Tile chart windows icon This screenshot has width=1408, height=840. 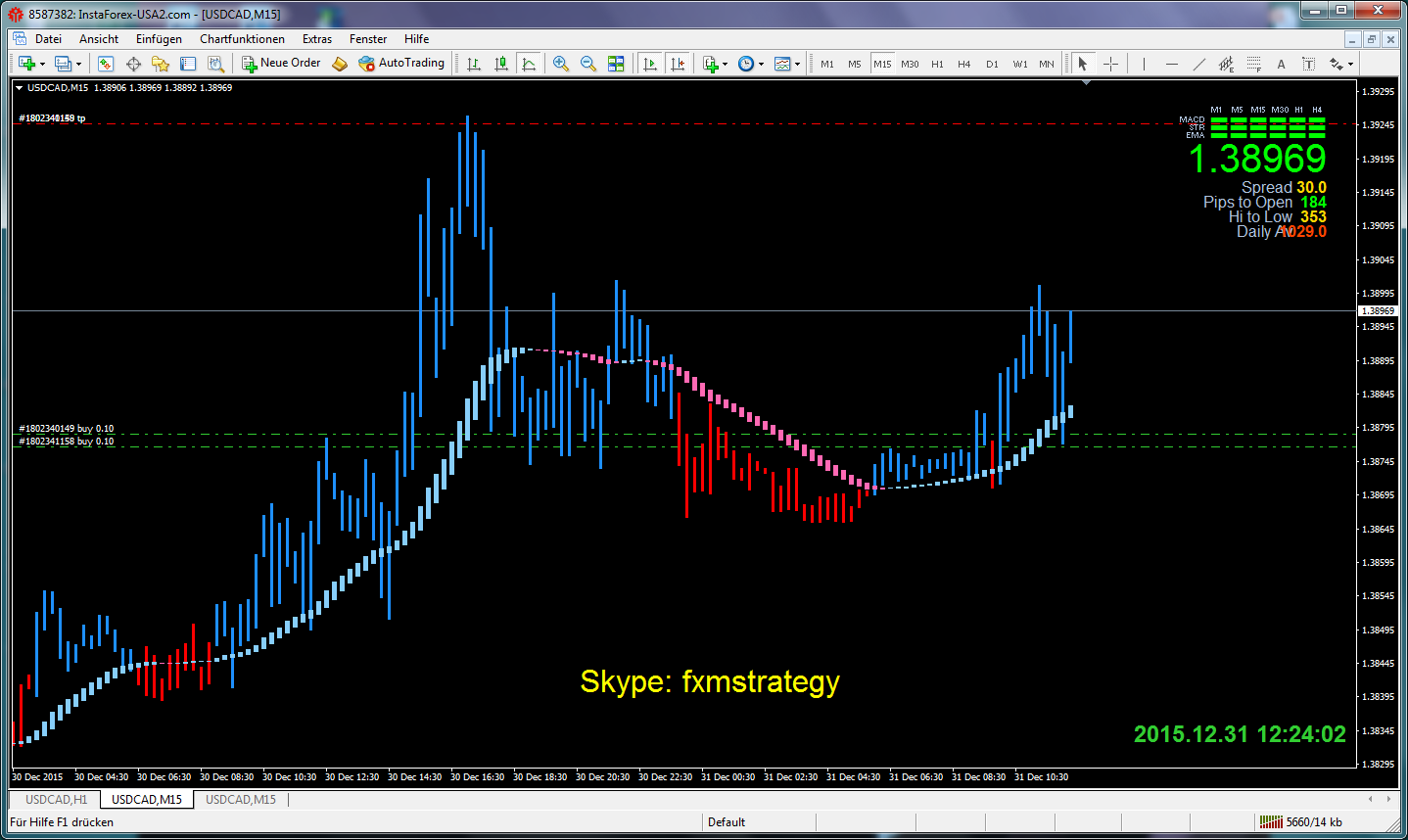616,64
